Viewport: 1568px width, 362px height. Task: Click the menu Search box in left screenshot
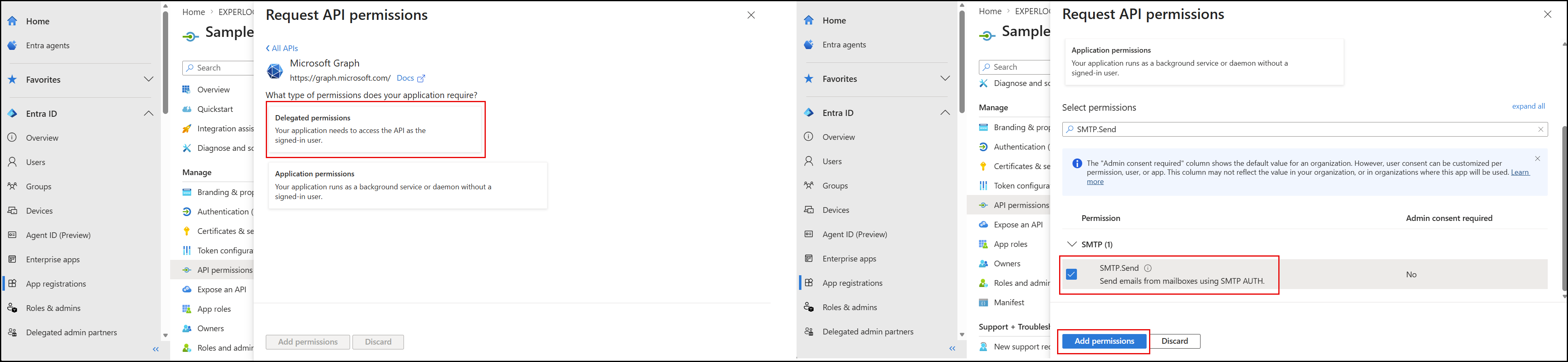[x=218, y=68]
